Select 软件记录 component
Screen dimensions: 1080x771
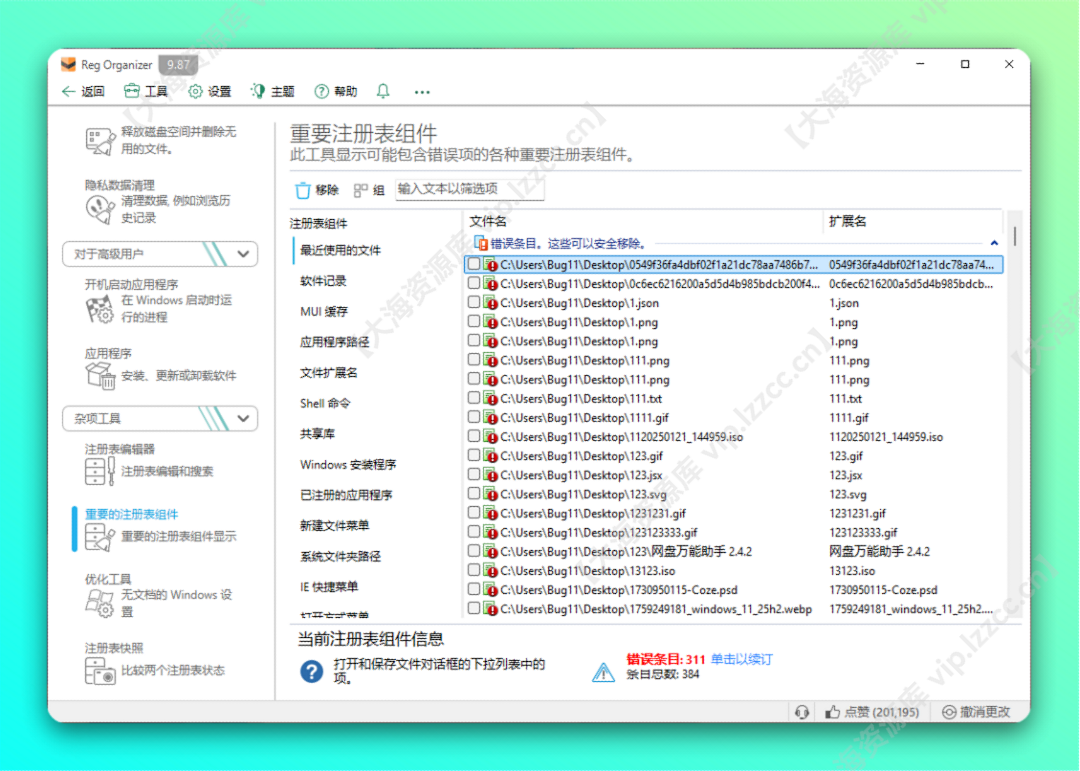tap(323, 281)
